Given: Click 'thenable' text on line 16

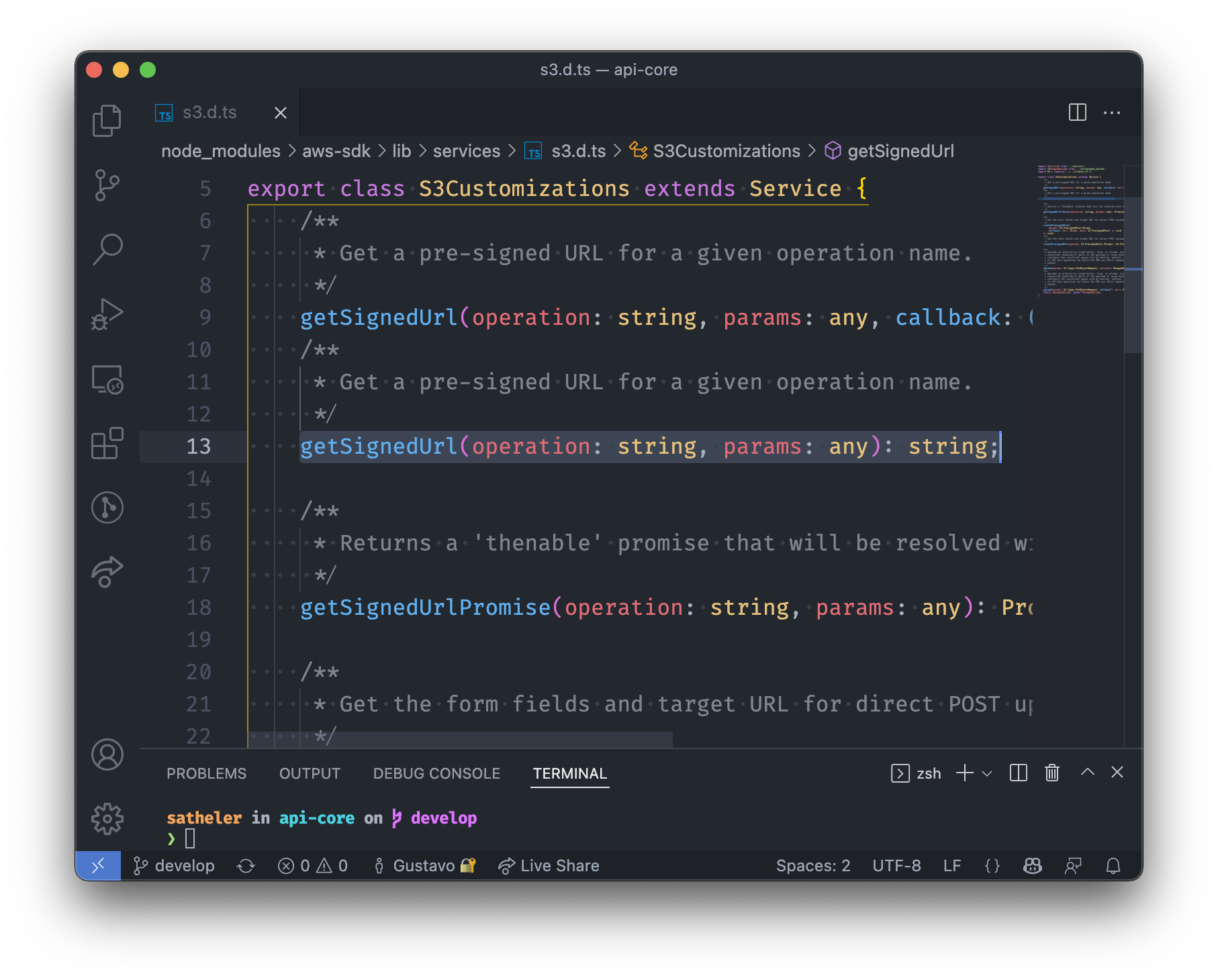Looking at the screenshot, I should click(x=538, y=543).
